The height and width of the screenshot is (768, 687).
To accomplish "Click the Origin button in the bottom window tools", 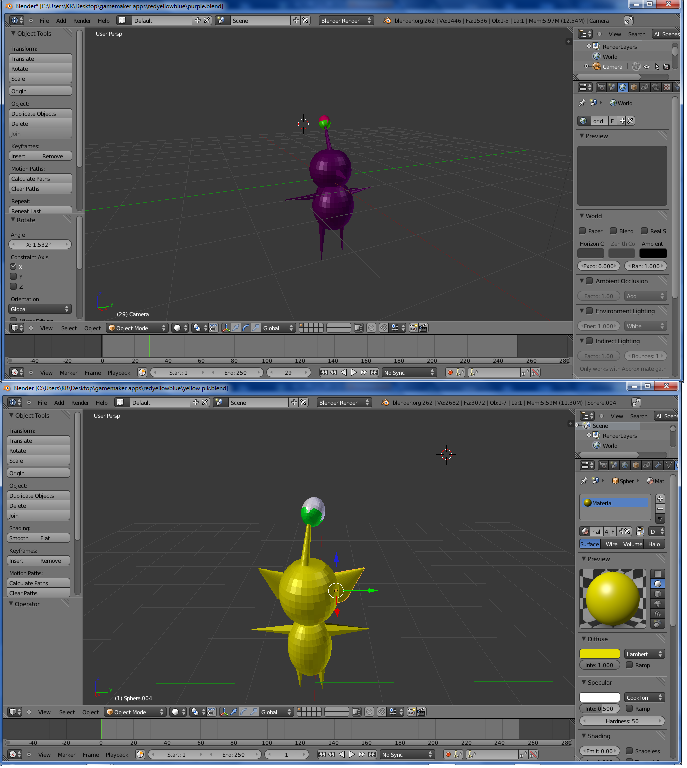I will pos(39,473).
